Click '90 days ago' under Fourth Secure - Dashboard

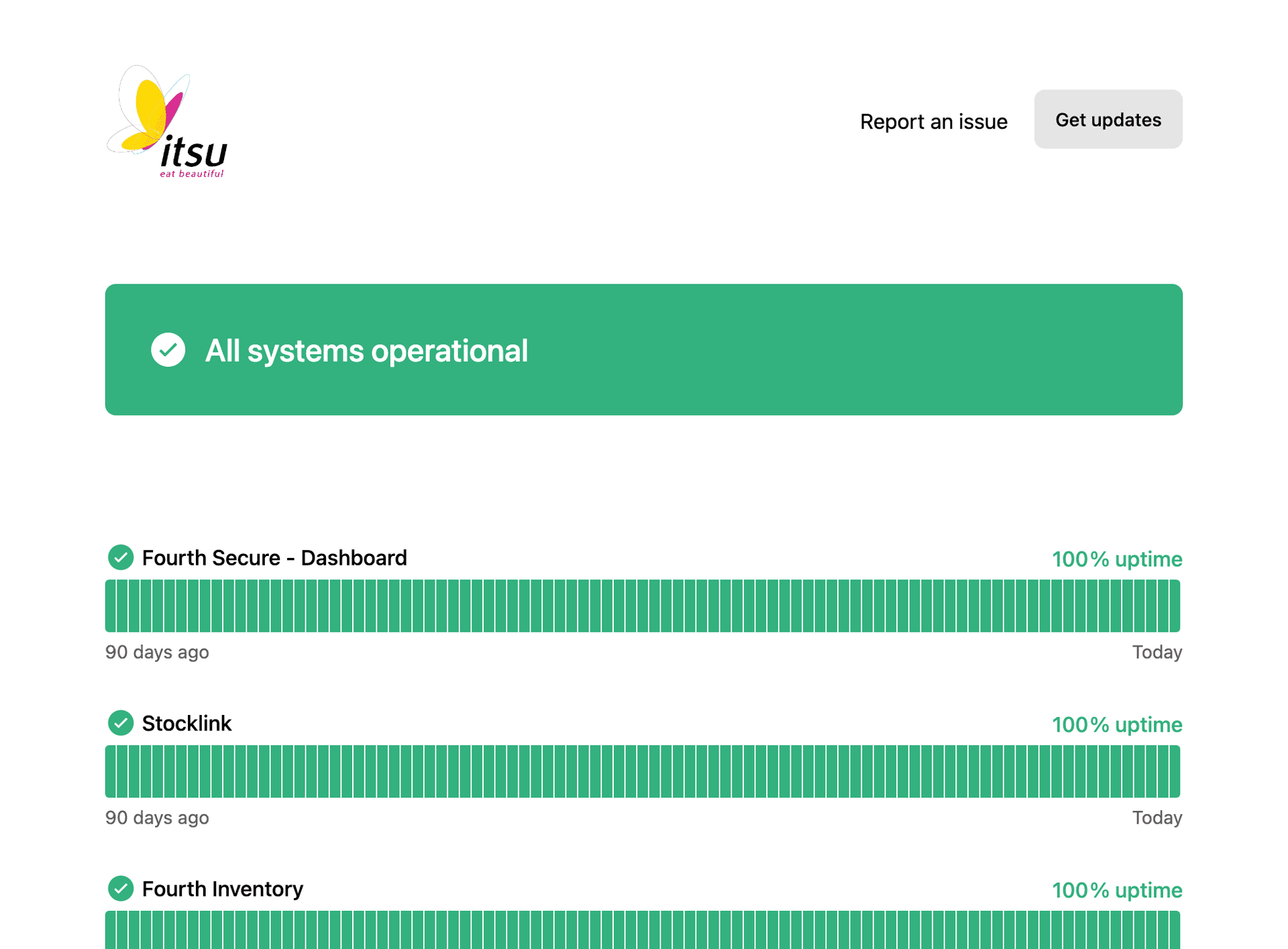coord(157,652)
